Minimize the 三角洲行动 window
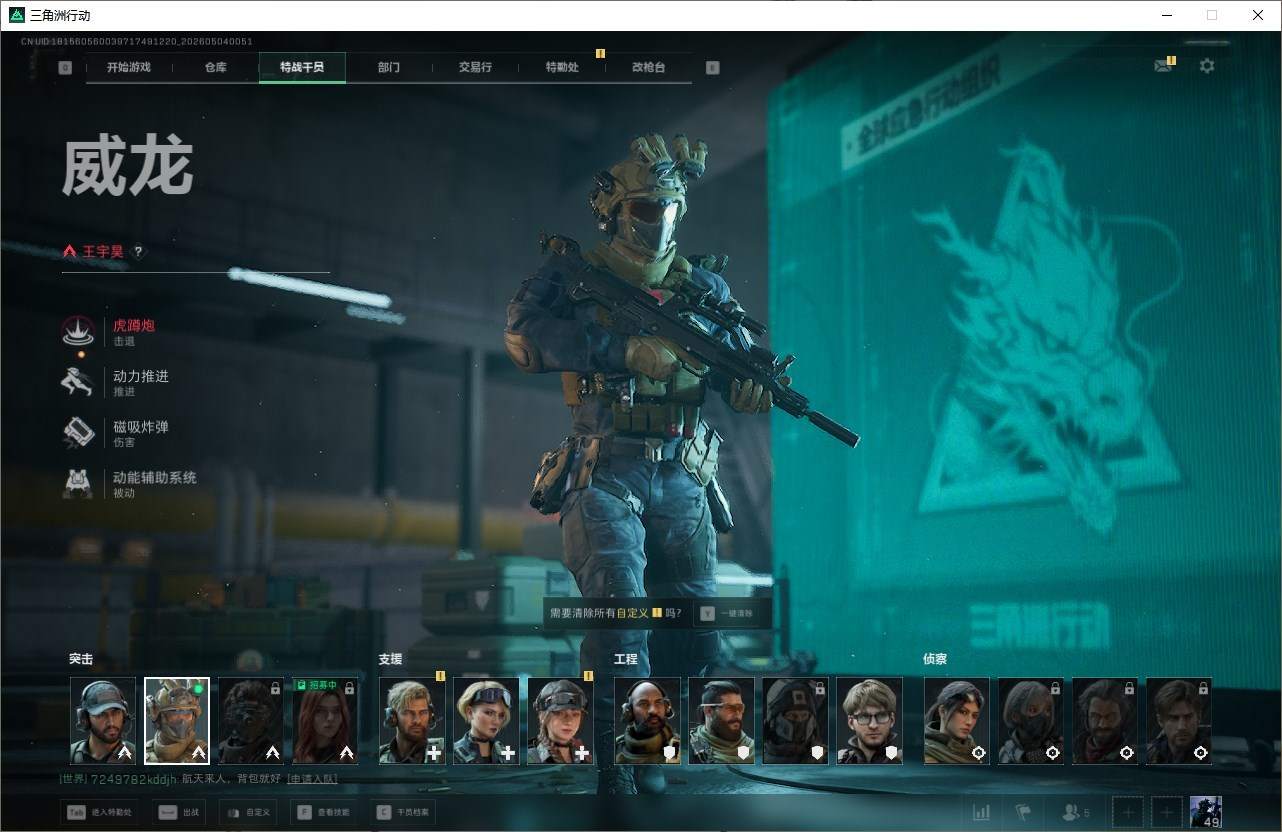The width and height of the screenshot is (1282, 832). pos(1167,15)
